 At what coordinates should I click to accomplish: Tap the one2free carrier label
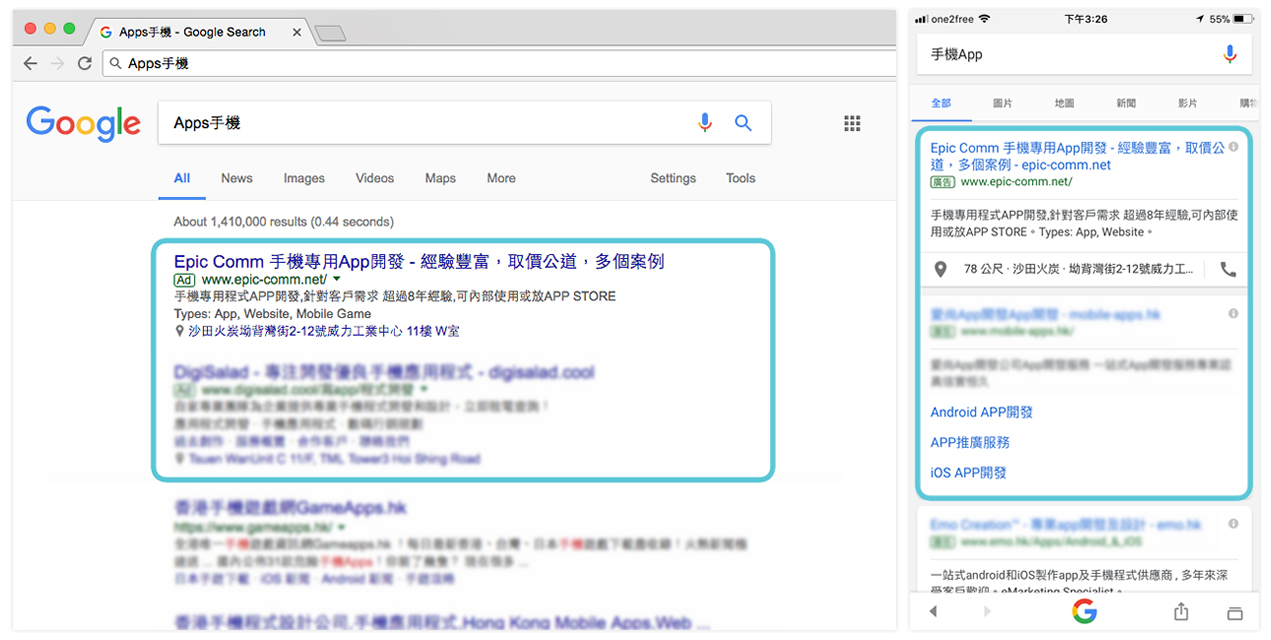pos(950,19)
